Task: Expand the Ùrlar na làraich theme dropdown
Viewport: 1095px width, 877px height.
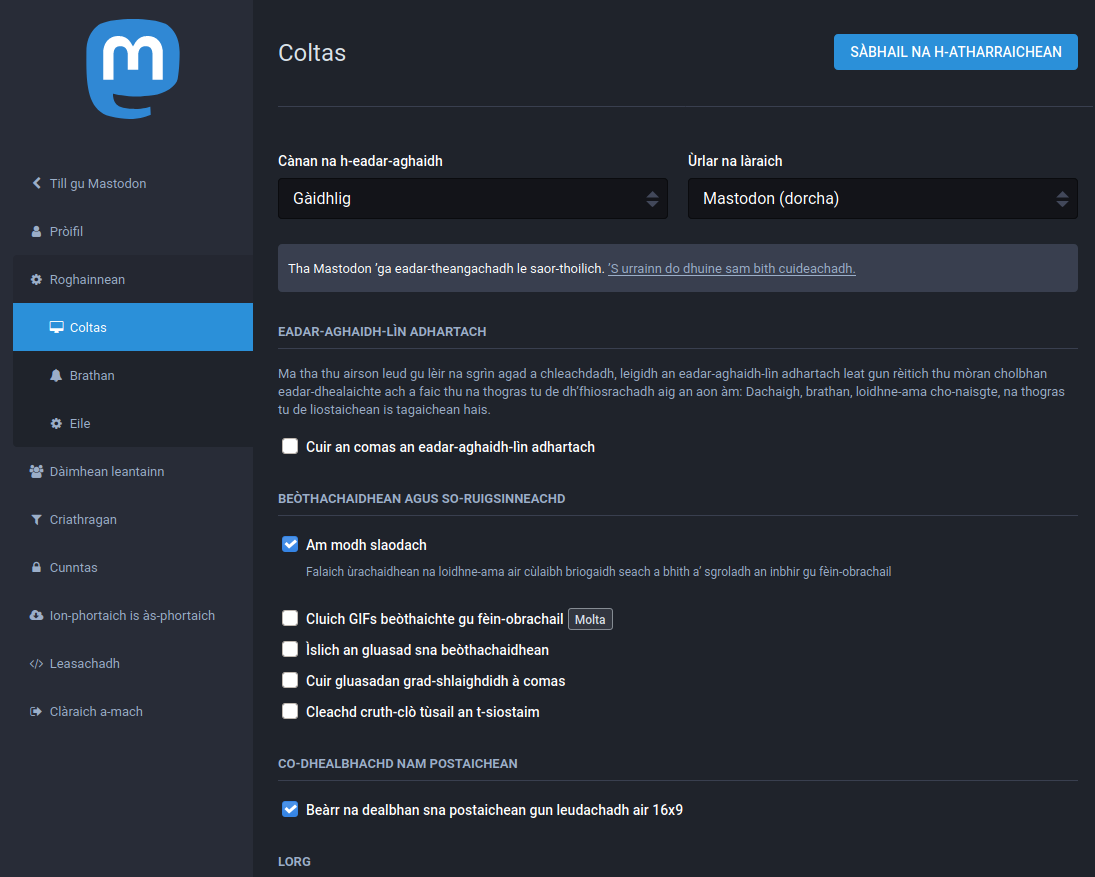Action: [882, 199]
